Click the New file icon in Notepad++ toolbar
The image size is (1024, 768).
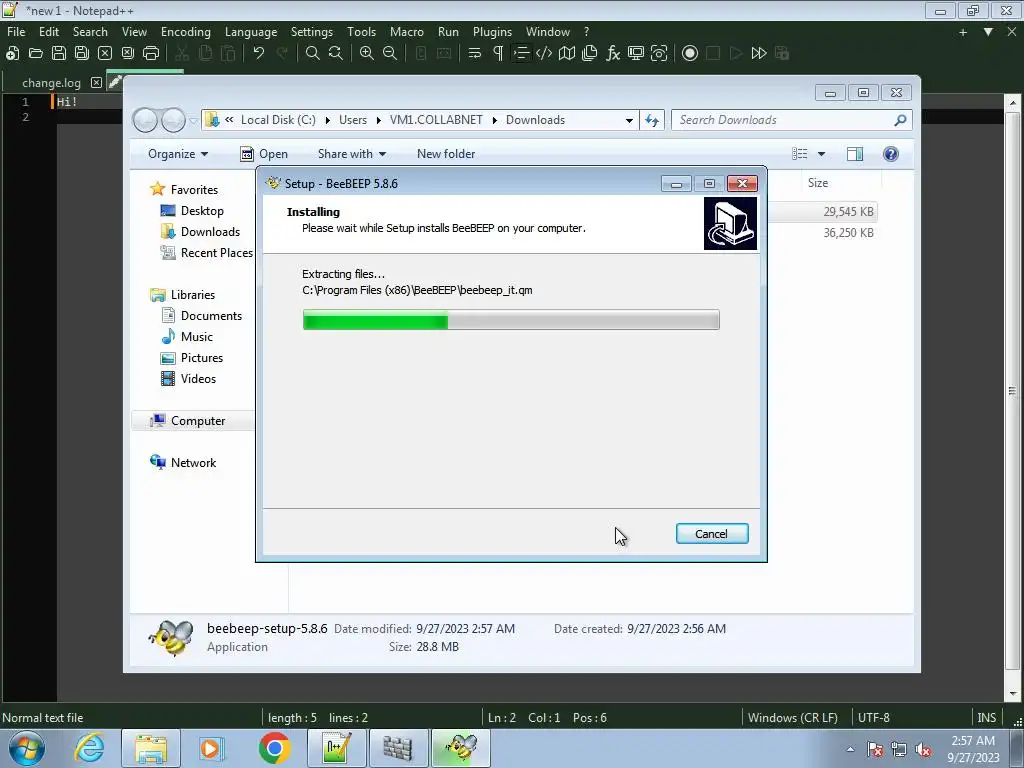coord(12,54)
